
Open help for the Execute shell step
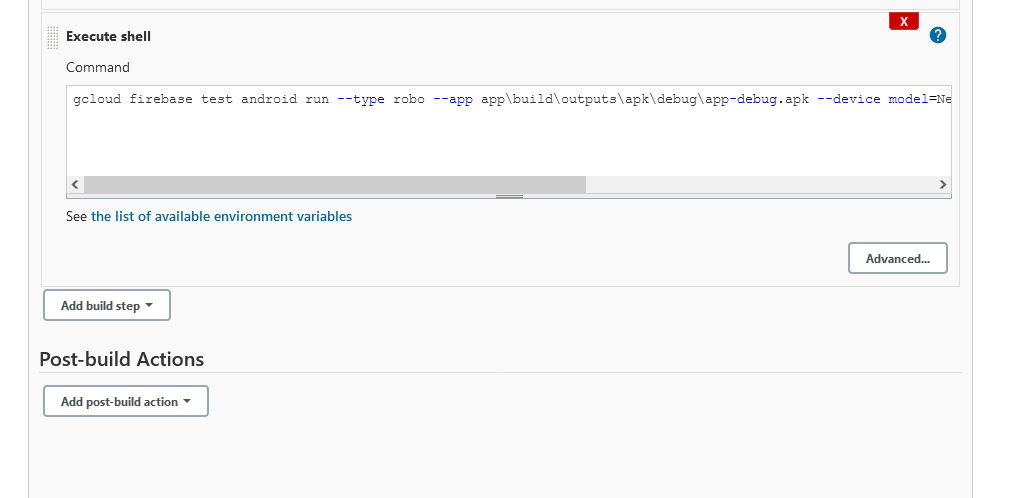click(x=937, y=36)
